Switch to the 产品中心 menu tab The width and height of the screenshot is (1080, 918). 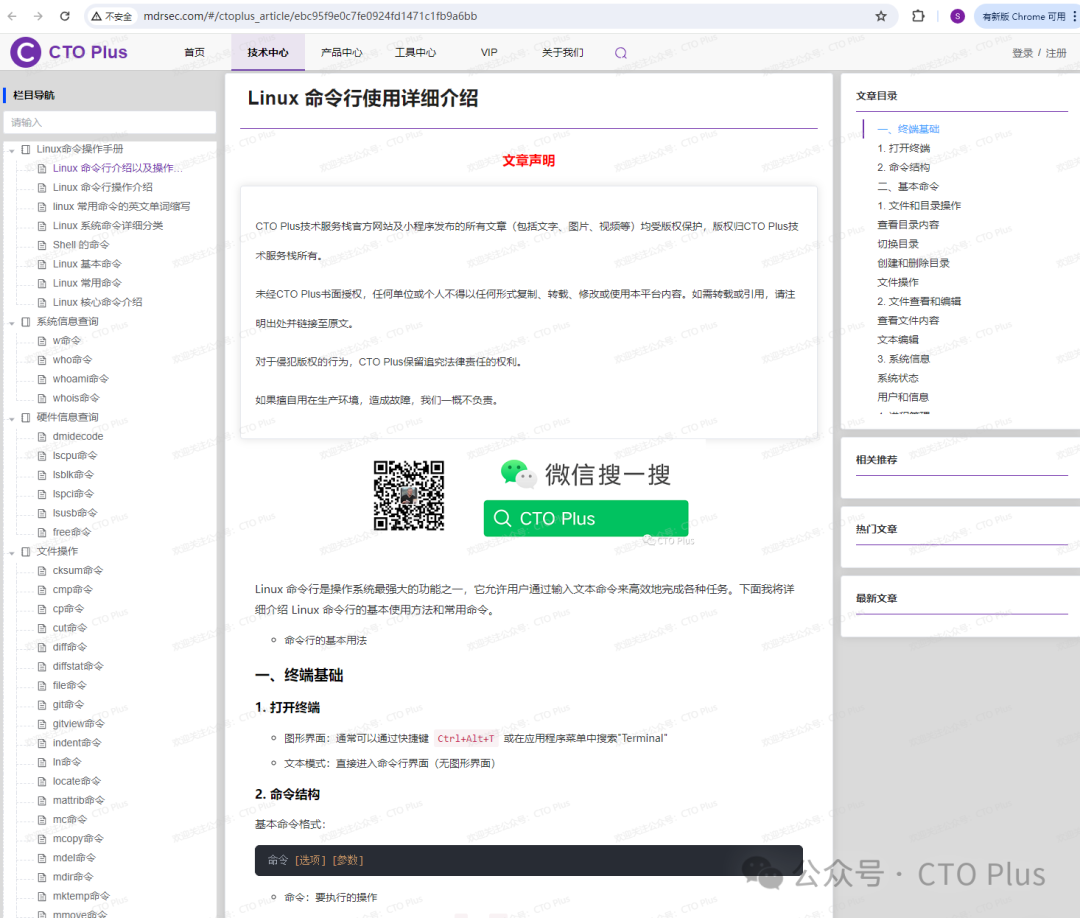(x=342, y=52)
